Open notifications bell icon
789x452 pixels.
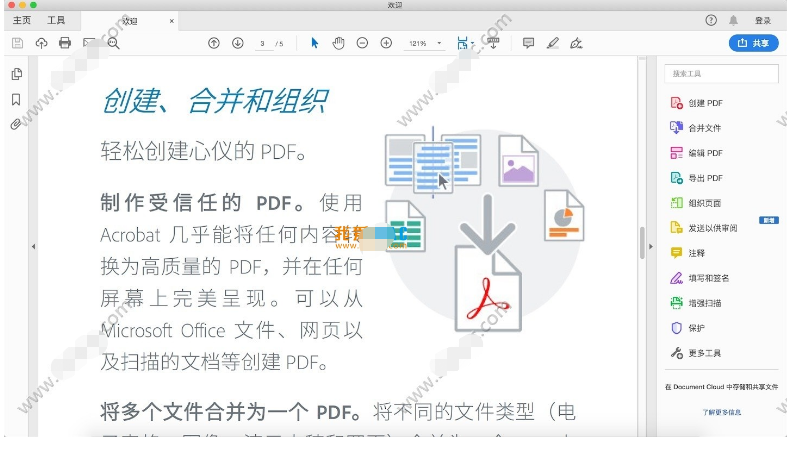point(734,20)
